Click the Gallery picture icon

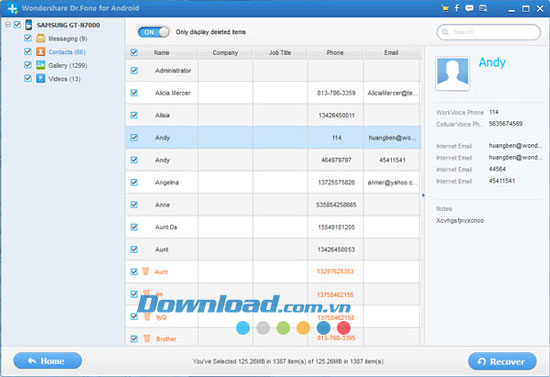(x=41, y=65)
